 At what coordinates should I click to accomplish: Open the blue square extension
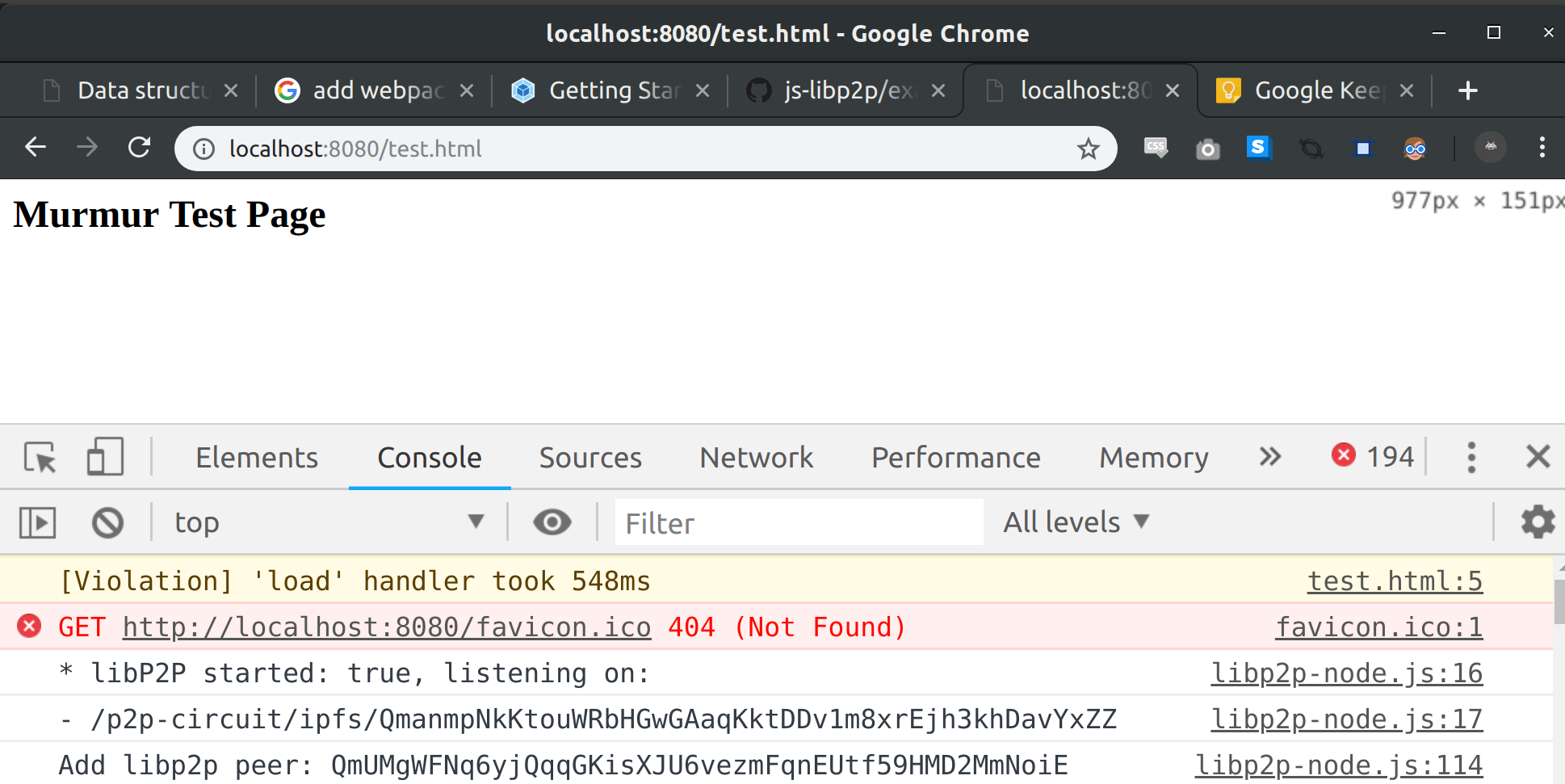click(1362, 149)
